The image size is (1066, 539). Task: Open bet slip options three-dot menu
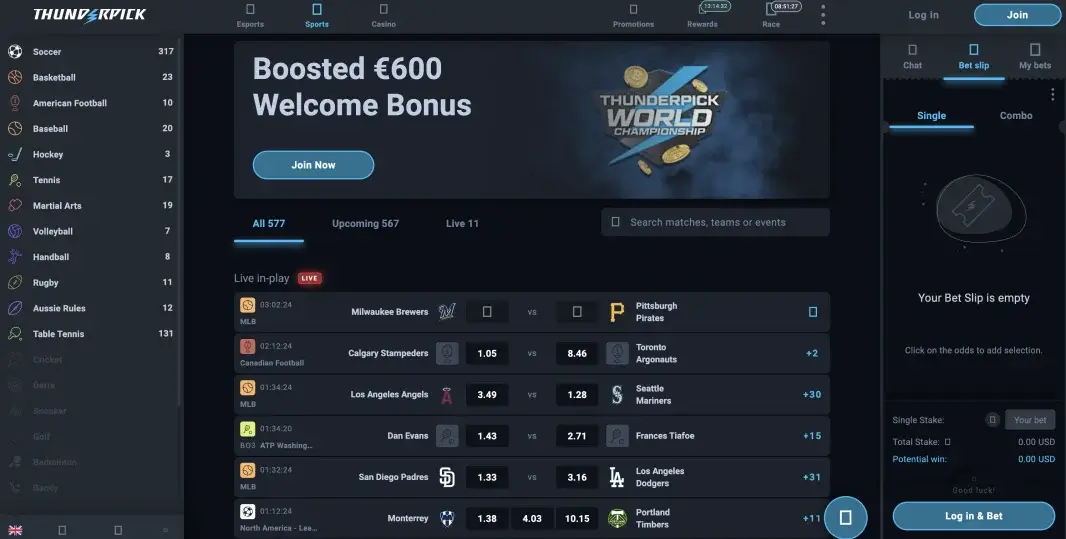(x=1053, y=94)
